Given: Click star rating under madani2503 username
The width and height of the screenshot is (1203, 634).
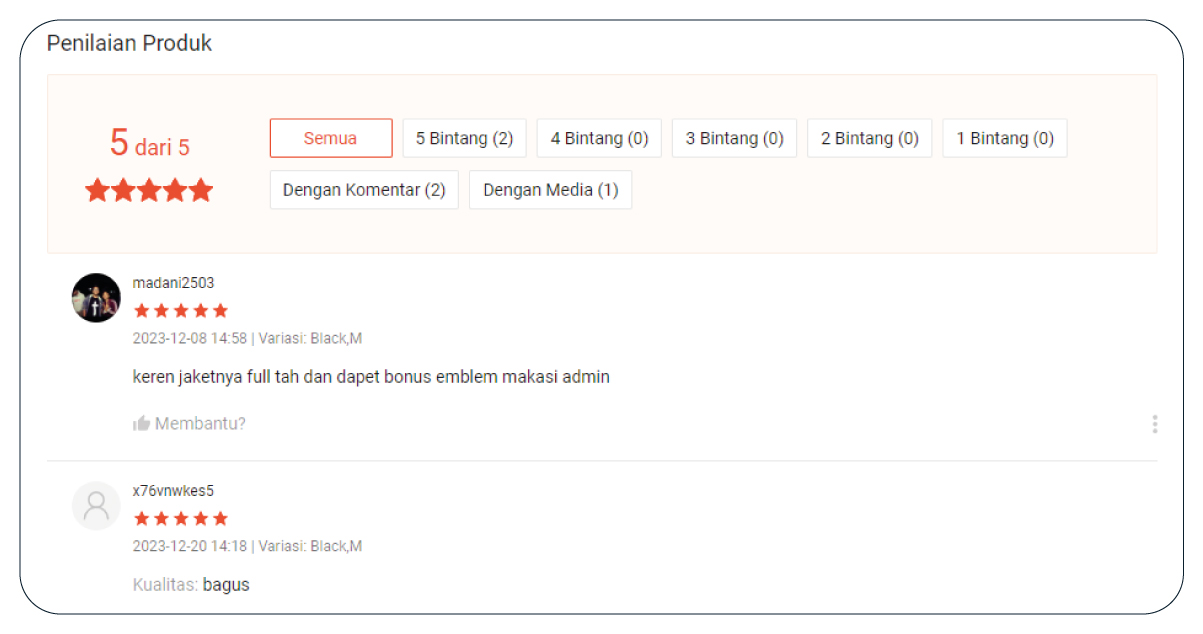Looking at the screenshot, I should click(x=181, y=311).
